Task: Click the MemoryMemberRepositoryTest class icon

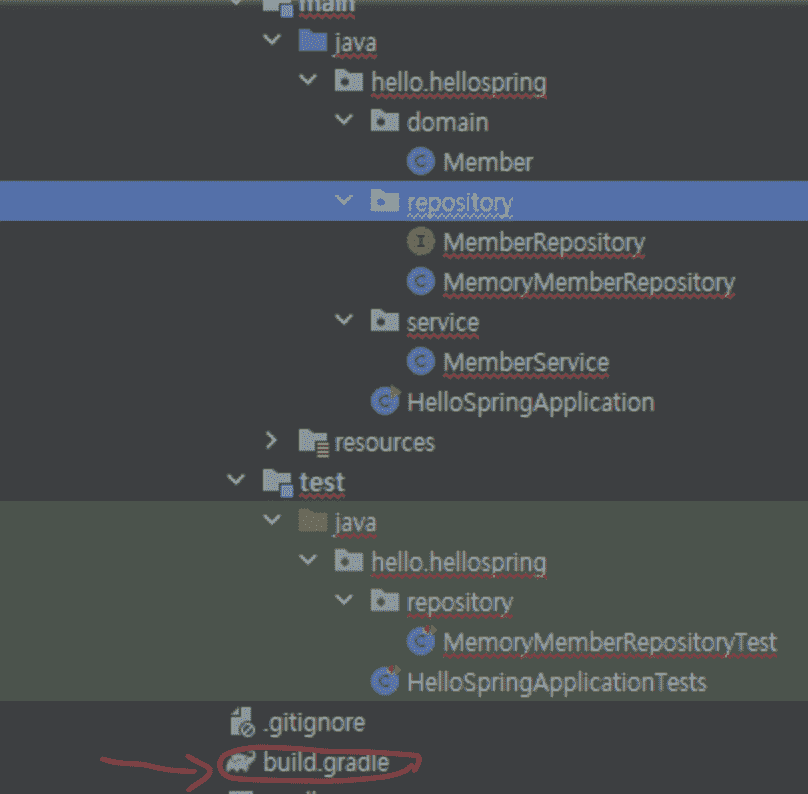Action: (421, 641)
